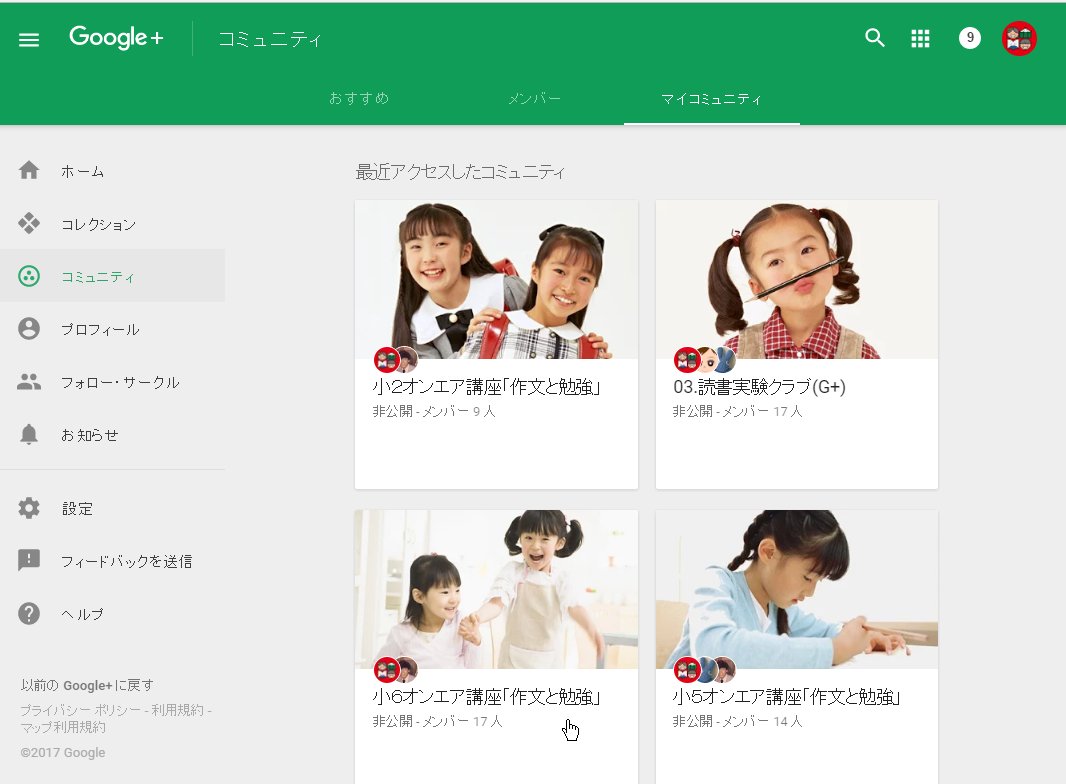1066x784 pixels.
Task: Open the hamburger main menu
Action: (x=29, y=40)
